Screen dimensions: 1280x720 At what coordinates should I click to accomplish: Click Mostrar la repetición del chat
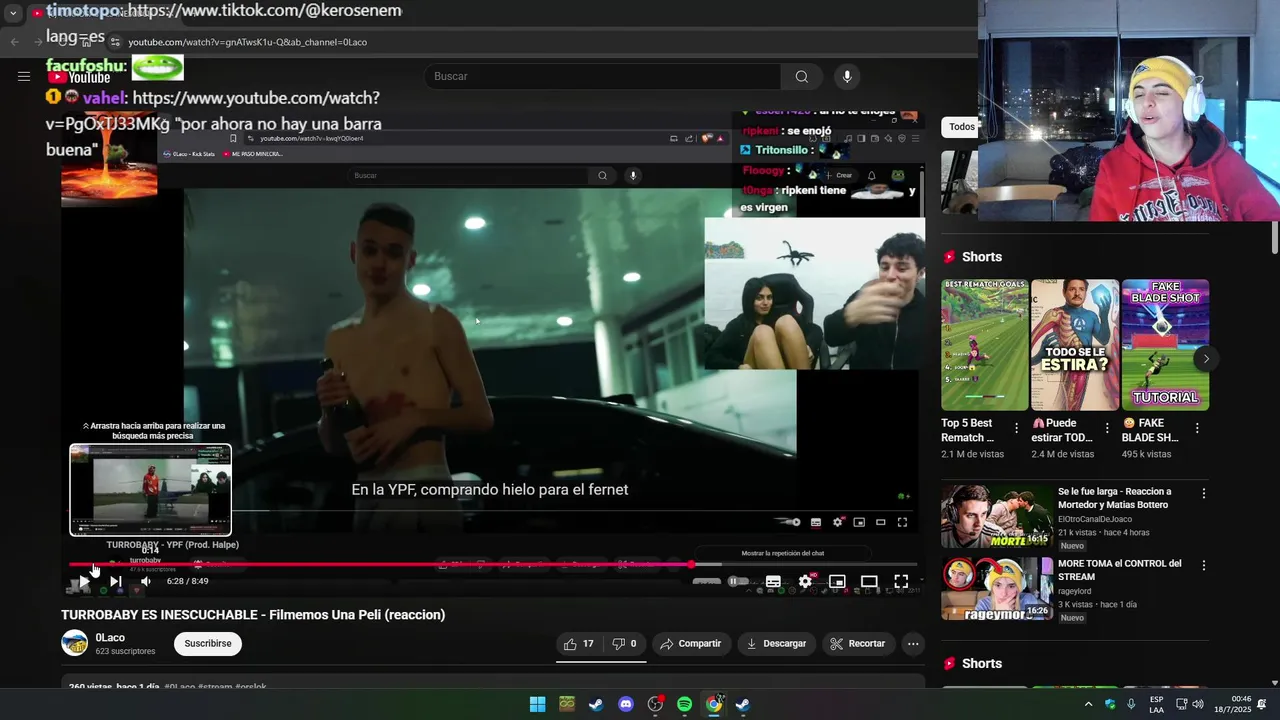(783, 553)
